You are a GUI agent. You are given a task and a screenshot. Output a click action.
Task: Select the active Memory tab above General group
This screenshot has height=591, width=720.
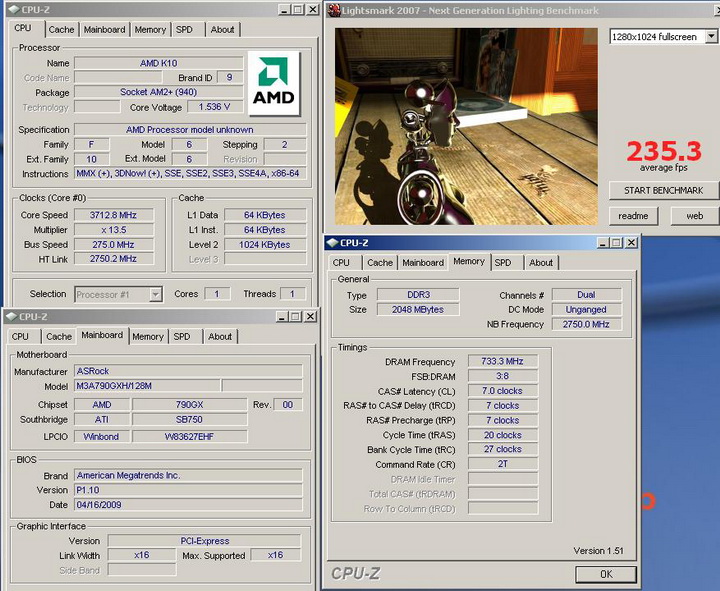tap(469, 261)
